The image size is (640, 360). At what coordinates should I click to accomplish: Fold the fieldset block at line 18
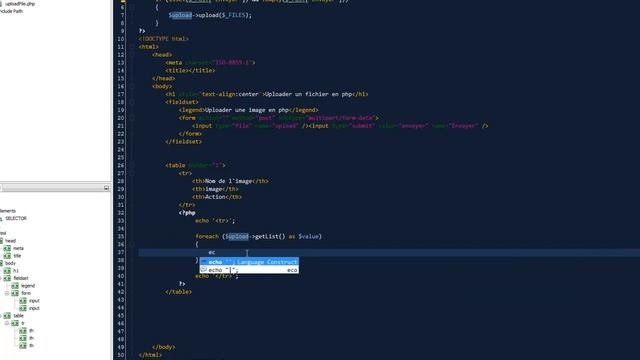click(x=132, y=102)
